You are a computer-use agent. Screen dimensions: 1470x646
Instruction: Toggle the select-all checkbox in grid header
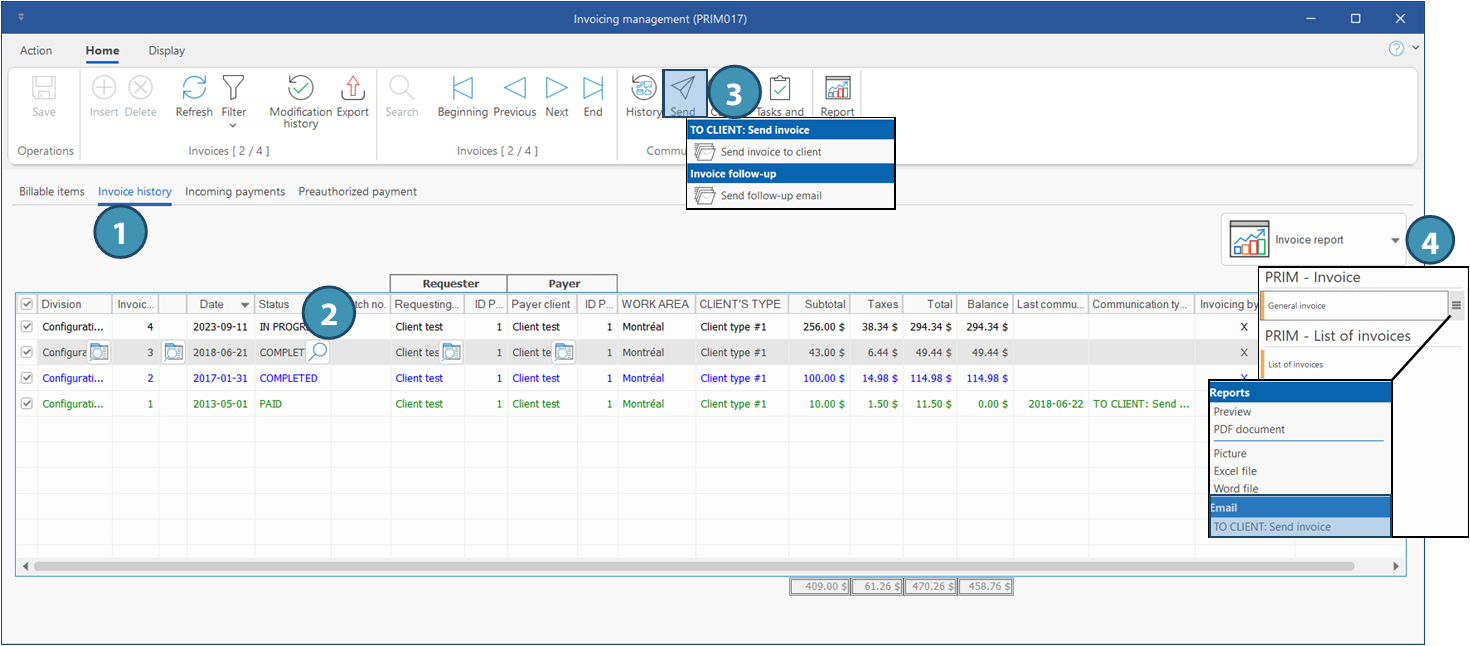[27, 304]
